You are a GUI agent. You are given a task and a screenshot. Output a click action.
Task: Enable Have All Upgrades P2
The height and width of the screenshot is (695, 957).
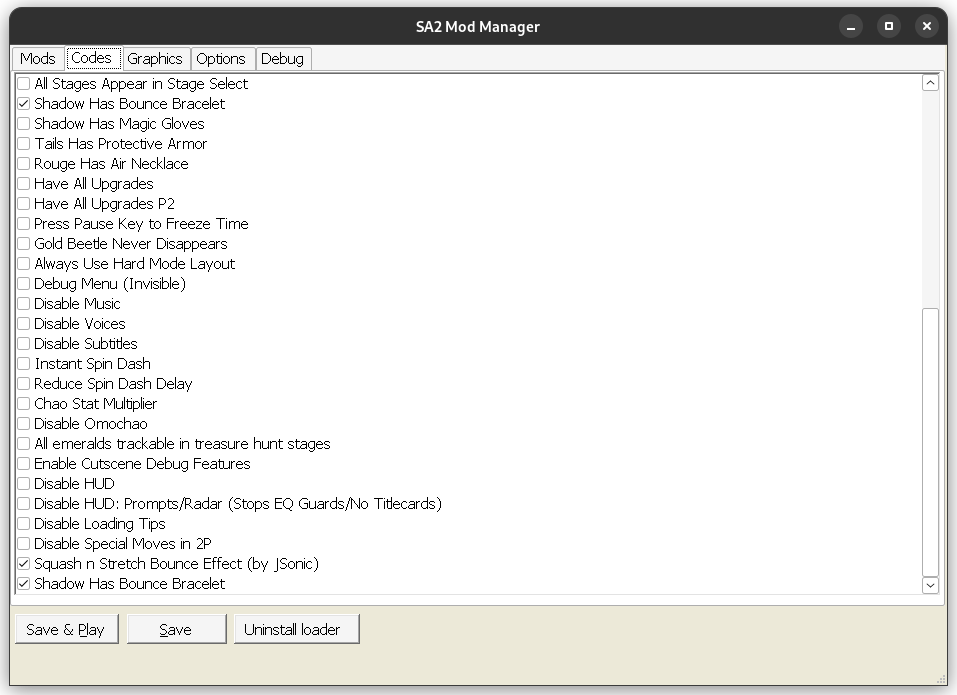coord(24,204)
